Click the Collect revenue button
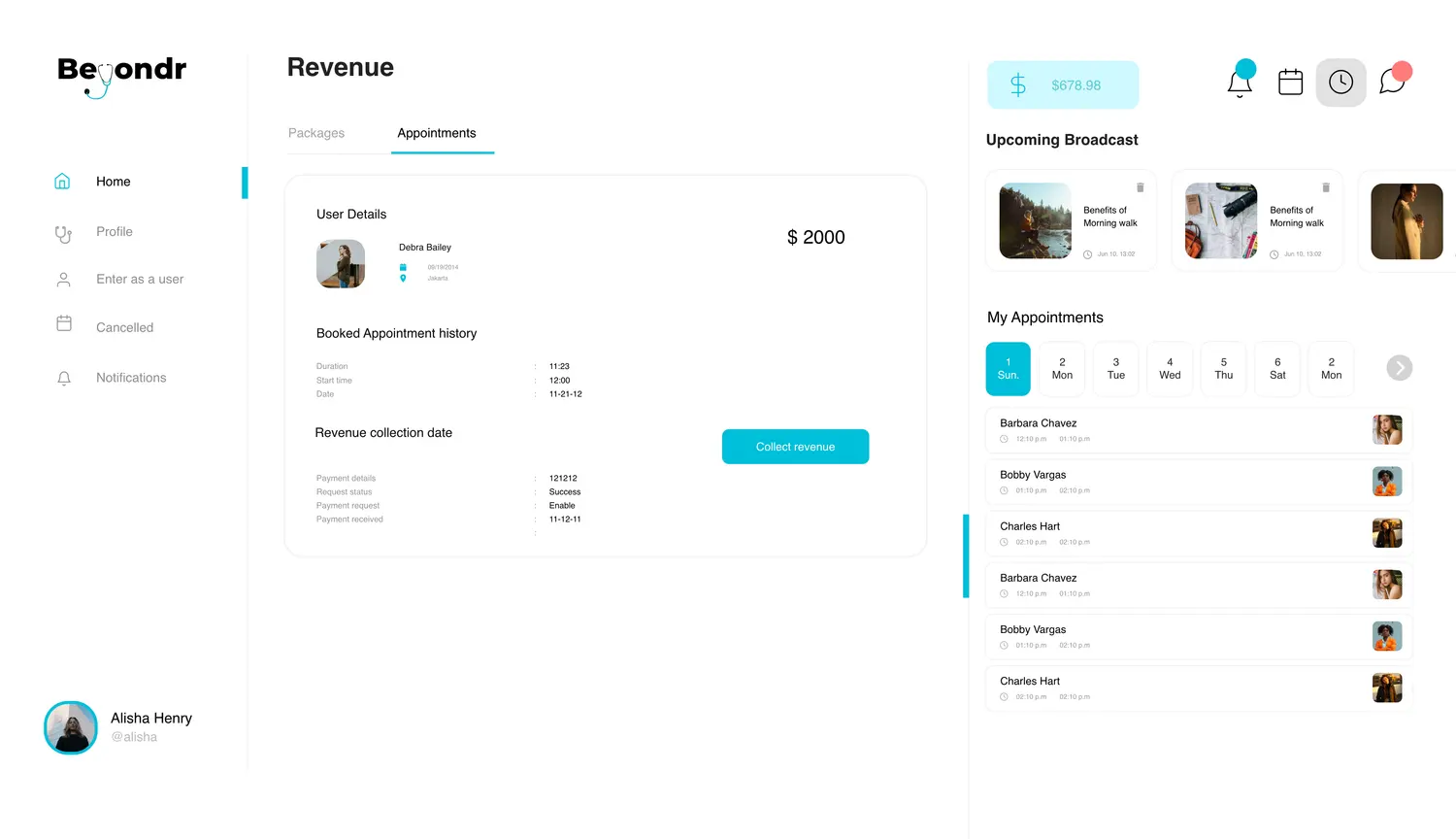 795,447
